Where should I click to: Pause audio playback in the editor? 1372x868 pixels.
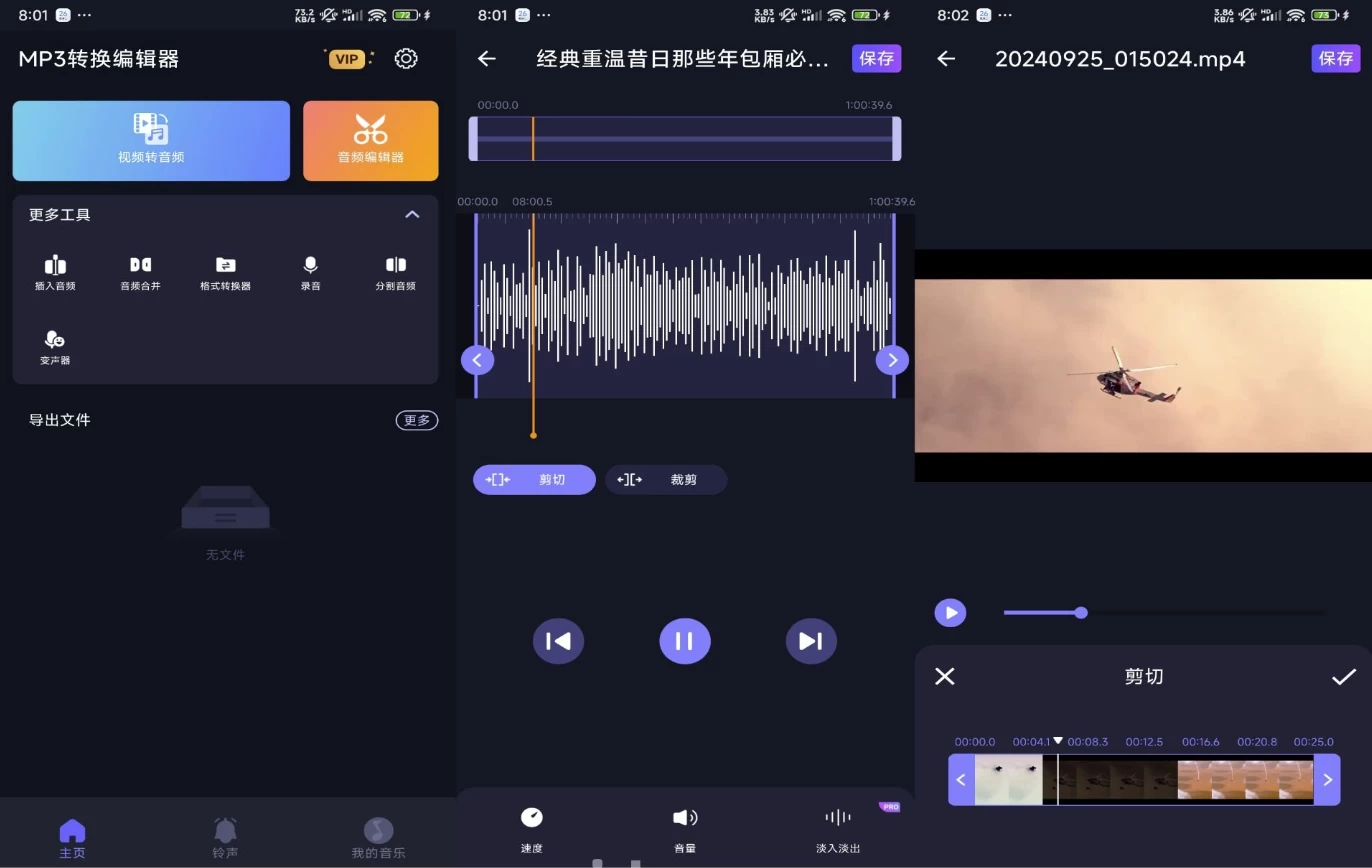point(684,641)
